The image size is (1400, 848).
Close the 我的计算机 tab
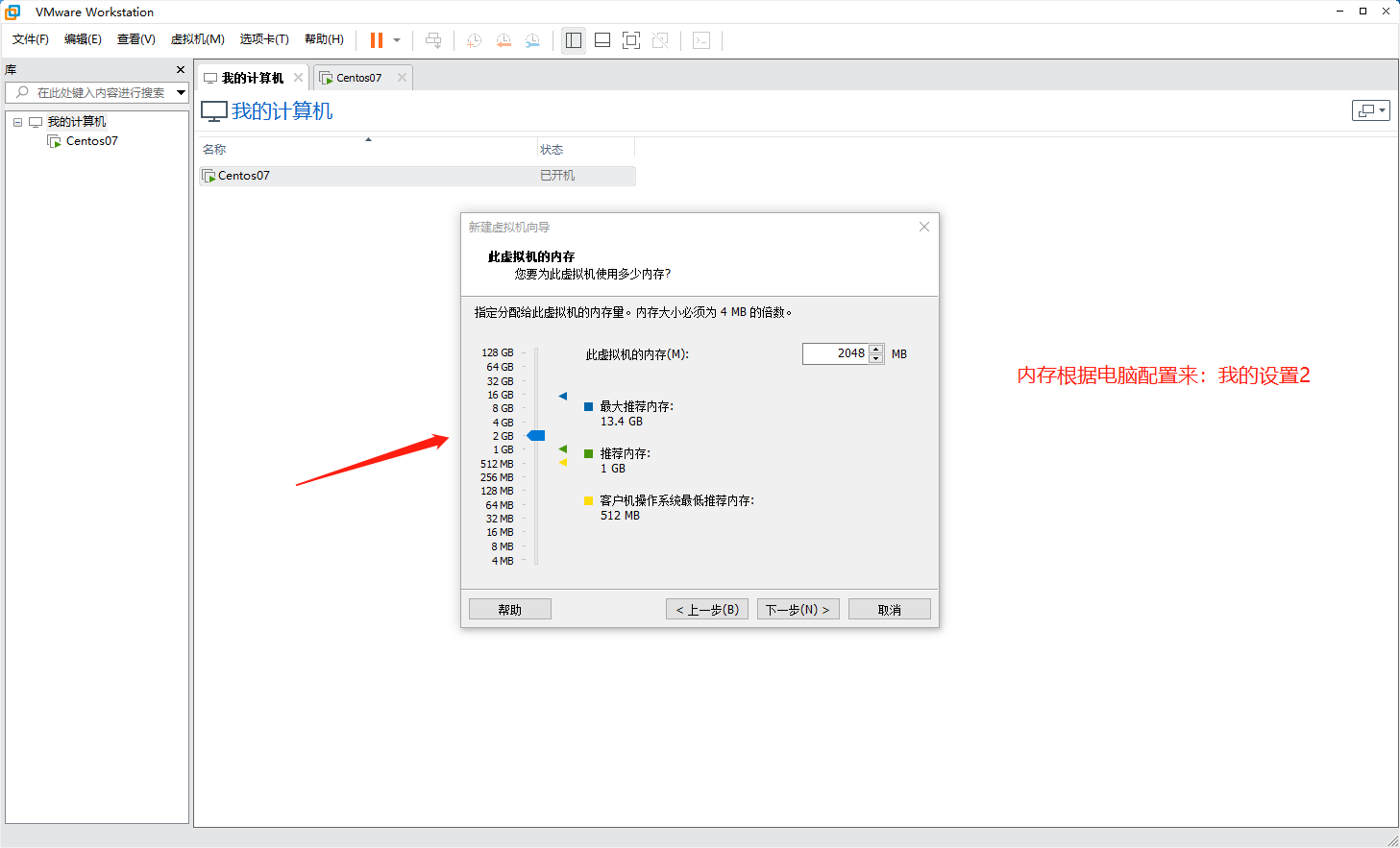point(299,78)
